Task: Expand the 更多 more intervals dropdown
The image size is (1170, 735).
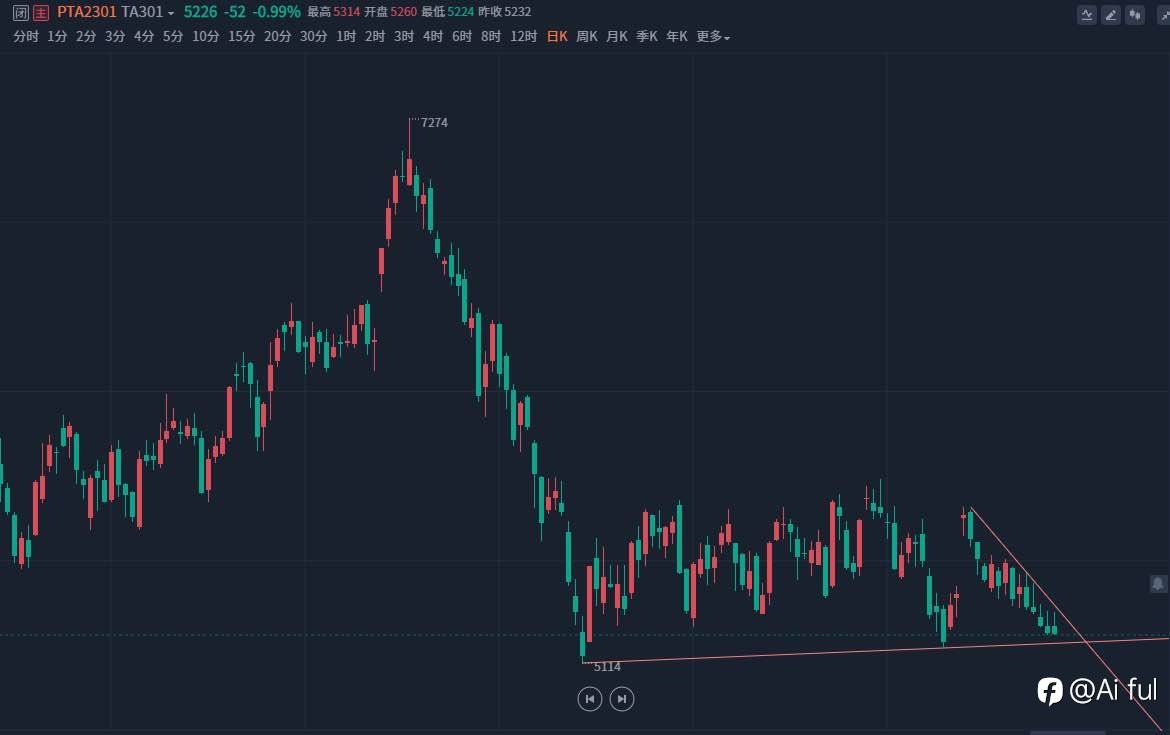Action: [x=713, y=37]
